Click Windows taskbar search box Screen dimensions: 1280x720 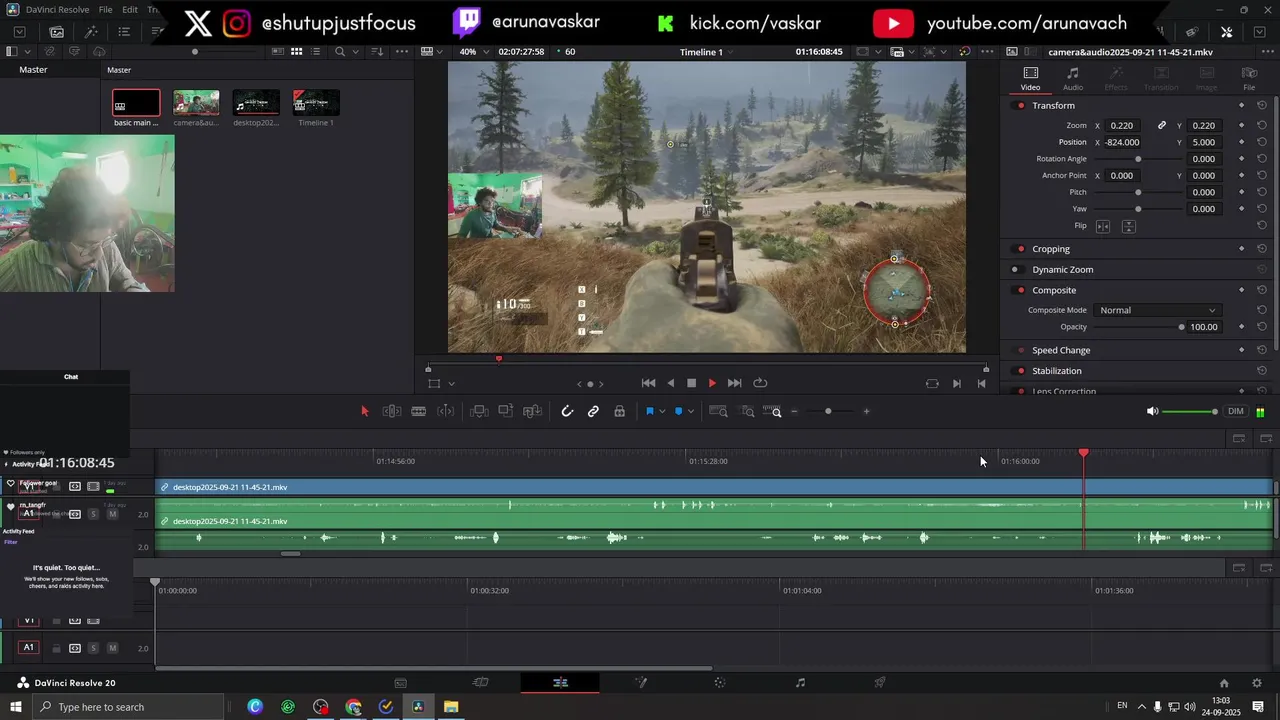tap(128, 707)
